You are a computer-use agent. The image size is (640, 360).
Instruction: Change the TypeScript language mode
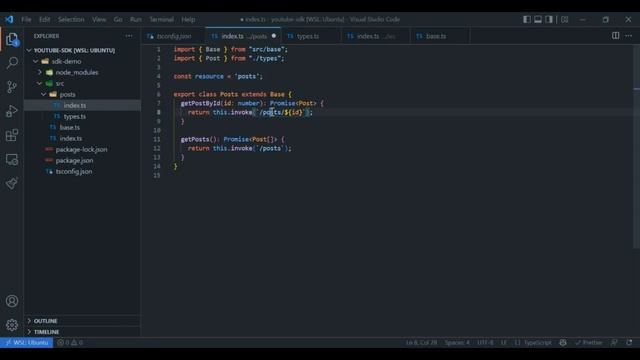pyautogui.click(x=538, y=342)
